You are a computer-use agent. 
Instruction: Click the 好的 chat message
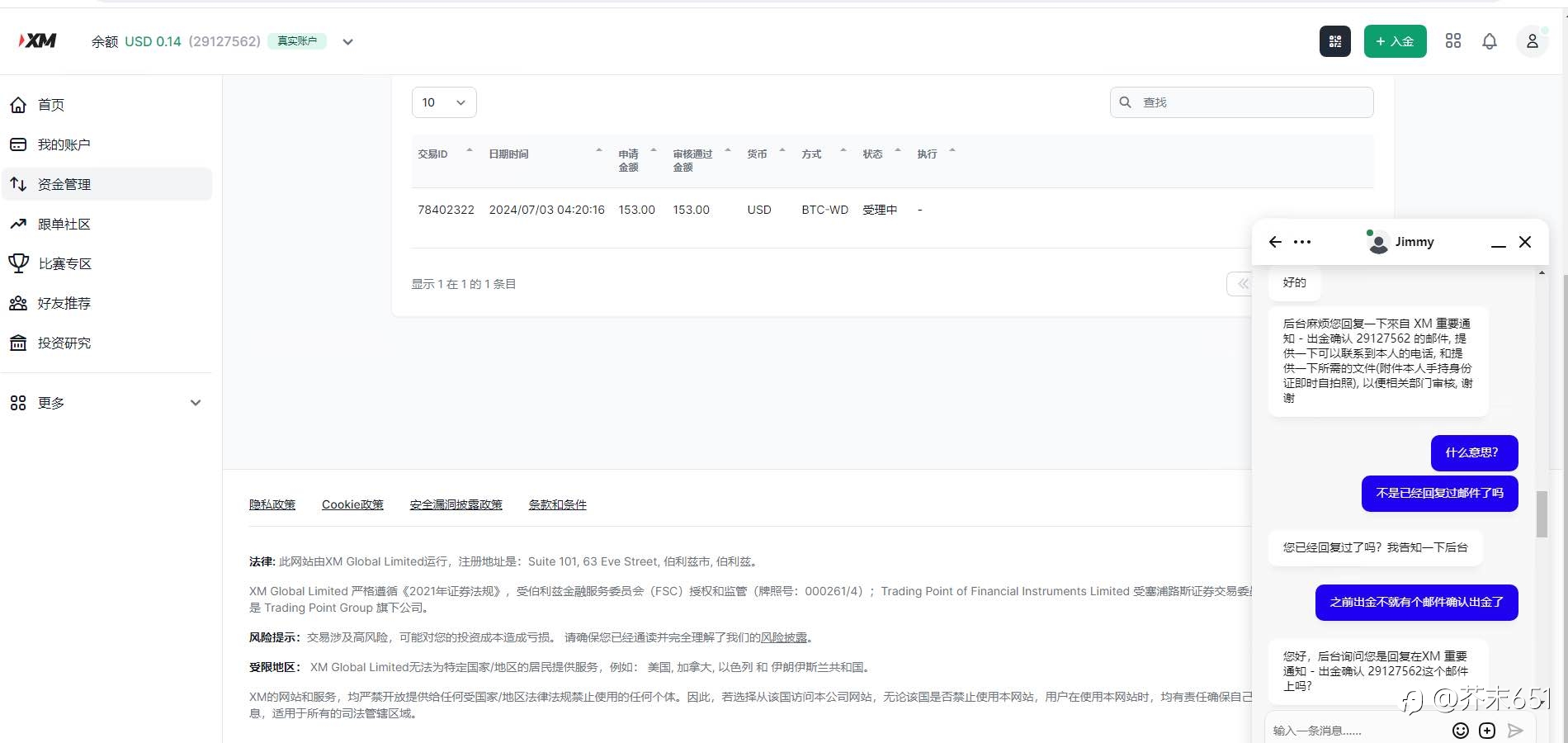point(1294,282)
